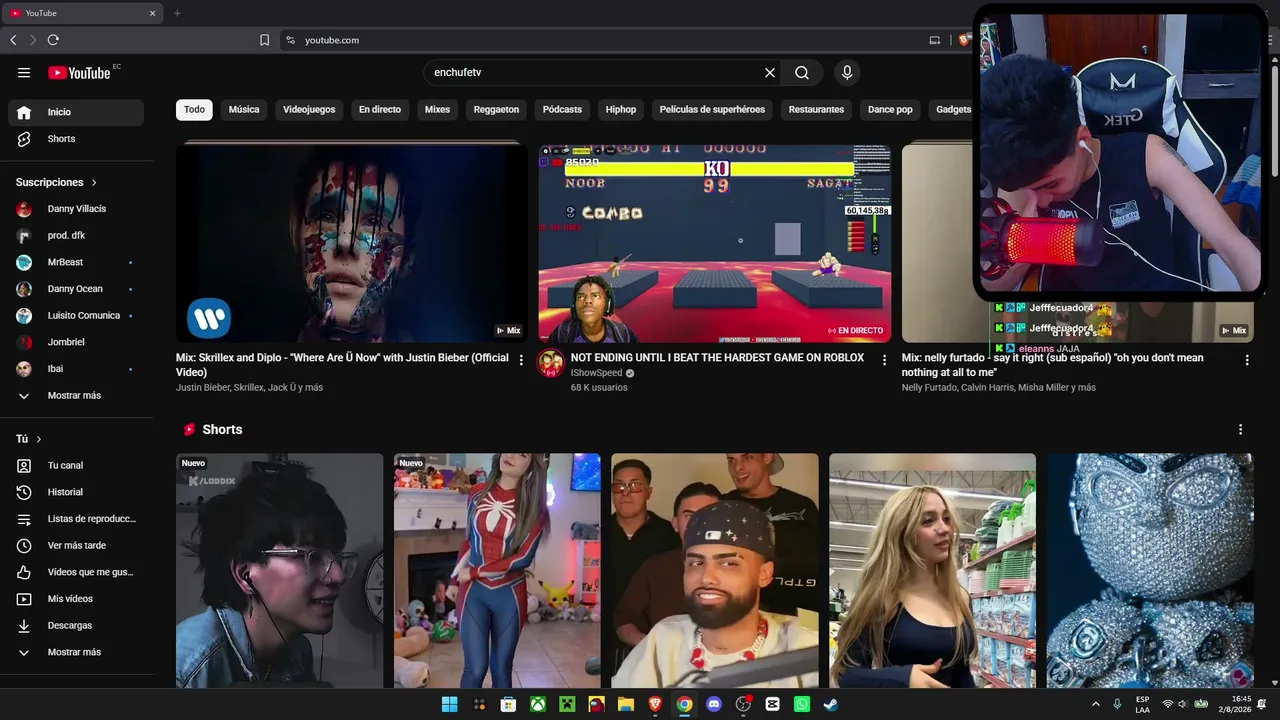This screenshot has height=720, width=1280.
Task: Open Descargas in the sidebar
Action: (x=76, y=625)
